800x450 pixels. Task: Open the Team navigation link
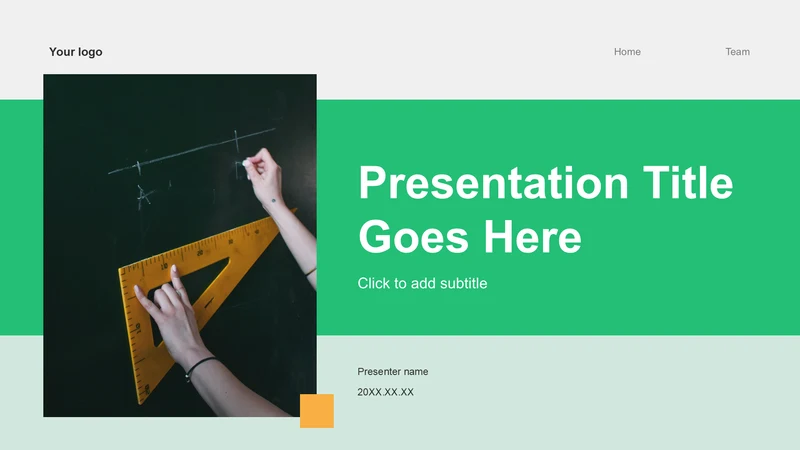(737, 52)
